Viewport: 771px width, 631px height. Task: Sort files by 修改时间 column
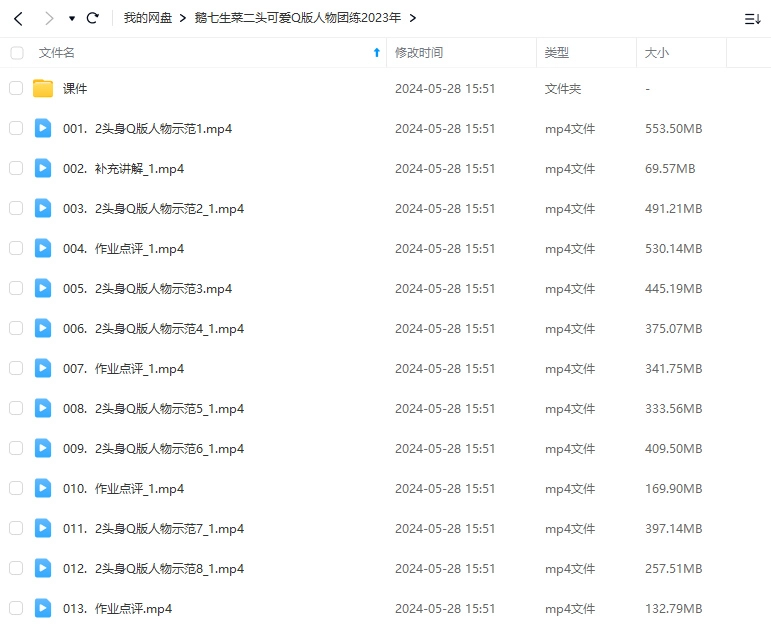click(419, 52)
